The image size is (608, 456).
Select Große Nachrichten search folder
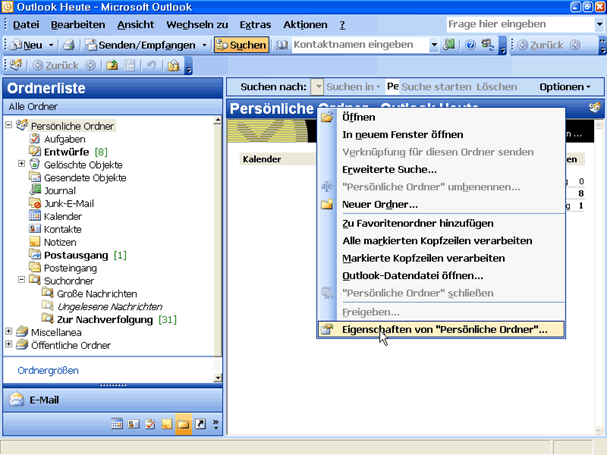coord(97,294)
